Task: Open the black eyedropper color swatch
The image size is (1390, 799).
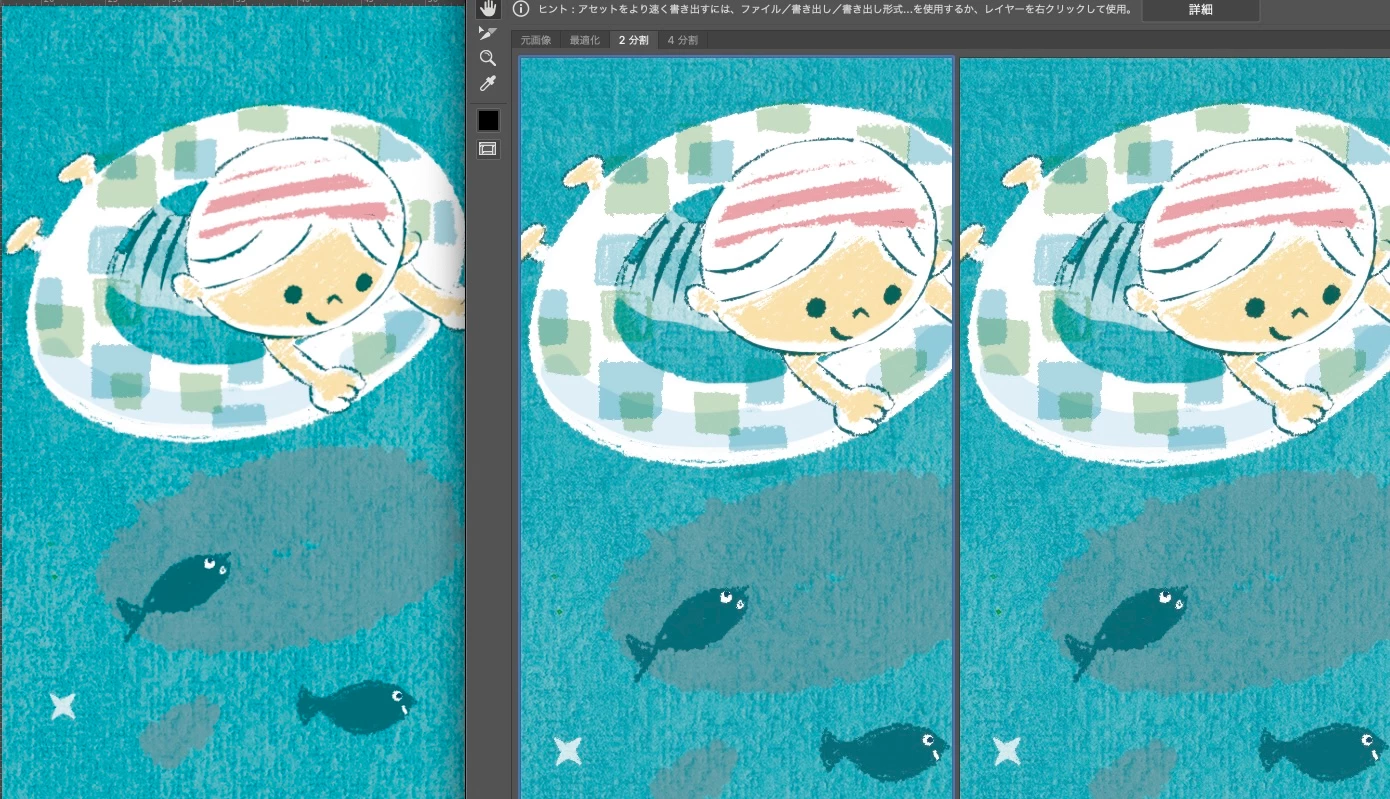Action: click(x=488, y=121)
